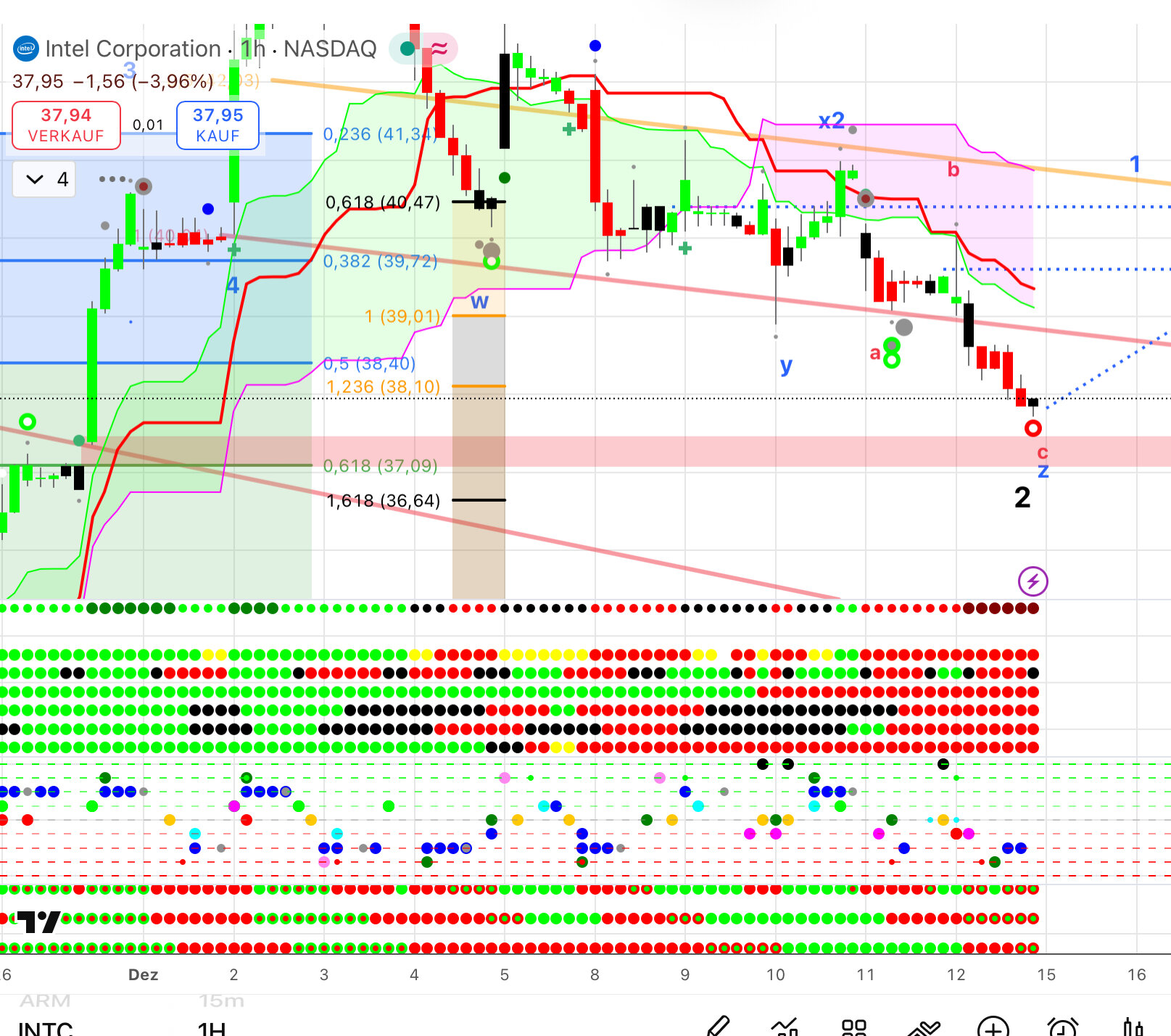The width and height of the screenshot is (1171, 1036).
Task: Click the purple lightning bolt icon
Action: point(1033,581)
